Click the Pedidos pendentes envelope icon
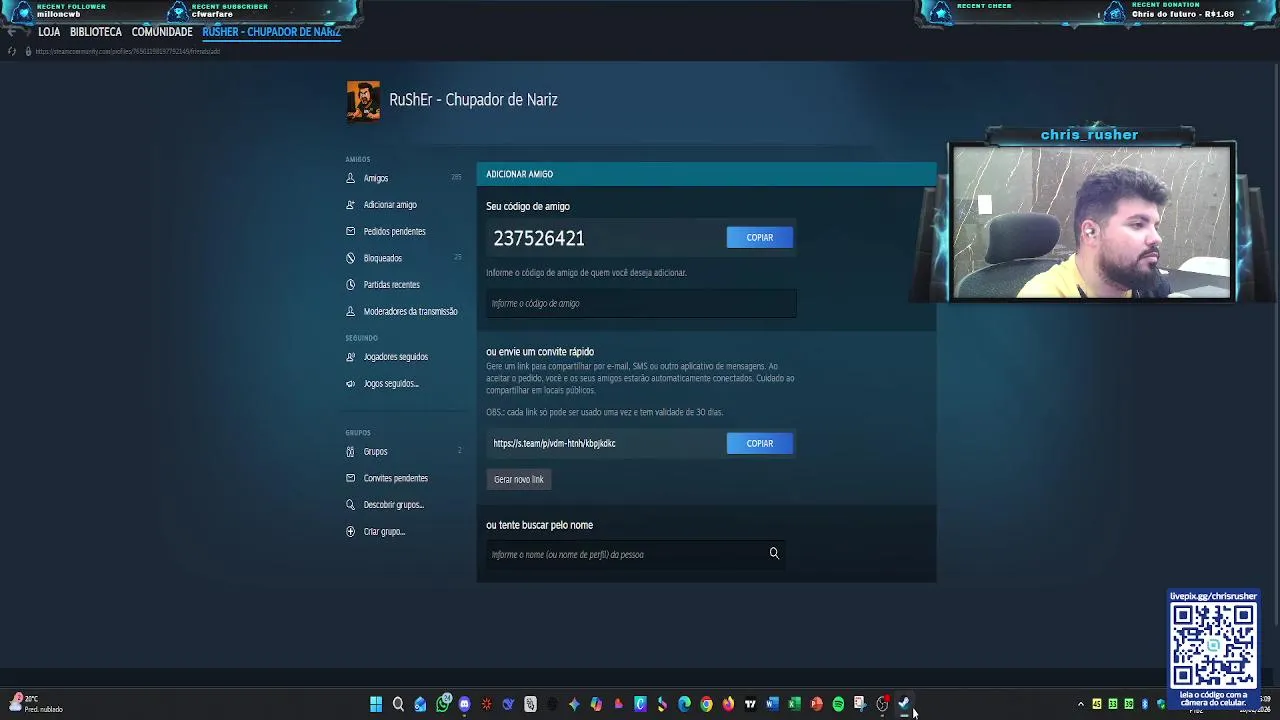1280x720 pixels. click(350, 231)
